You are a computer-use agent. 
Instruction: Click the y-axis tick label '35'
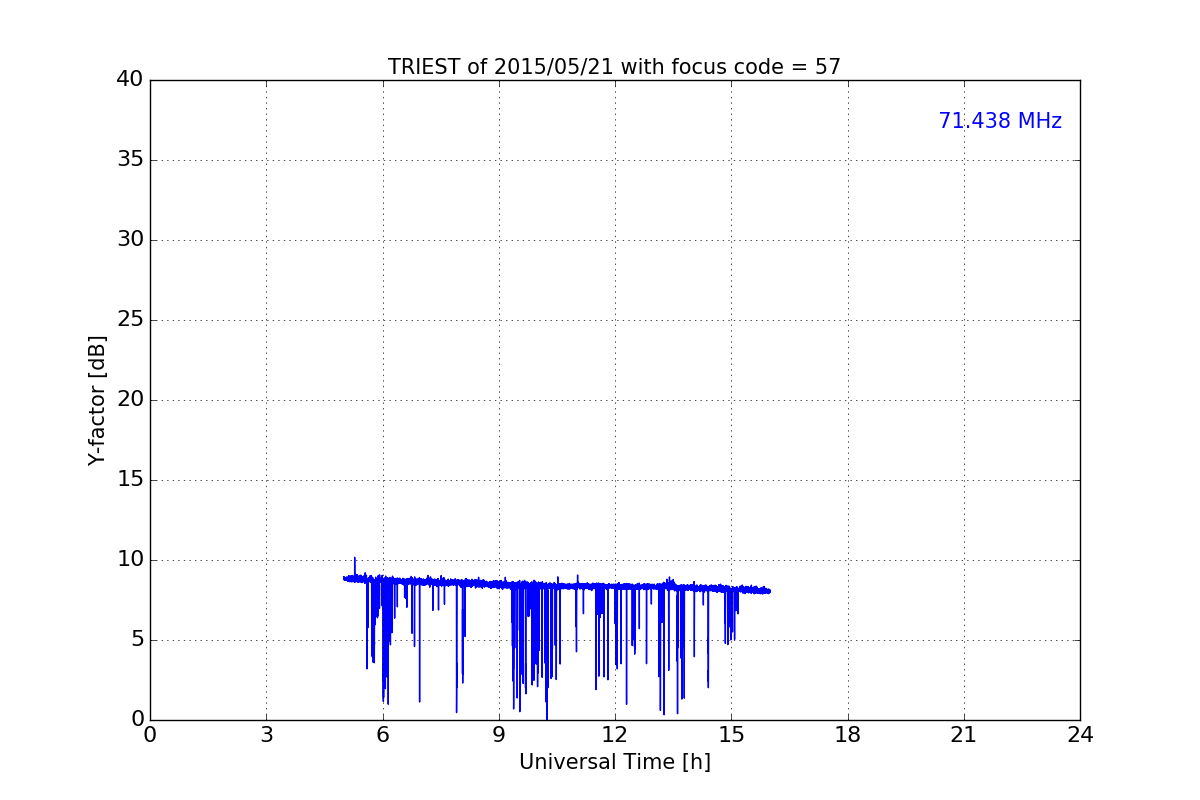(x=129, y=160)
